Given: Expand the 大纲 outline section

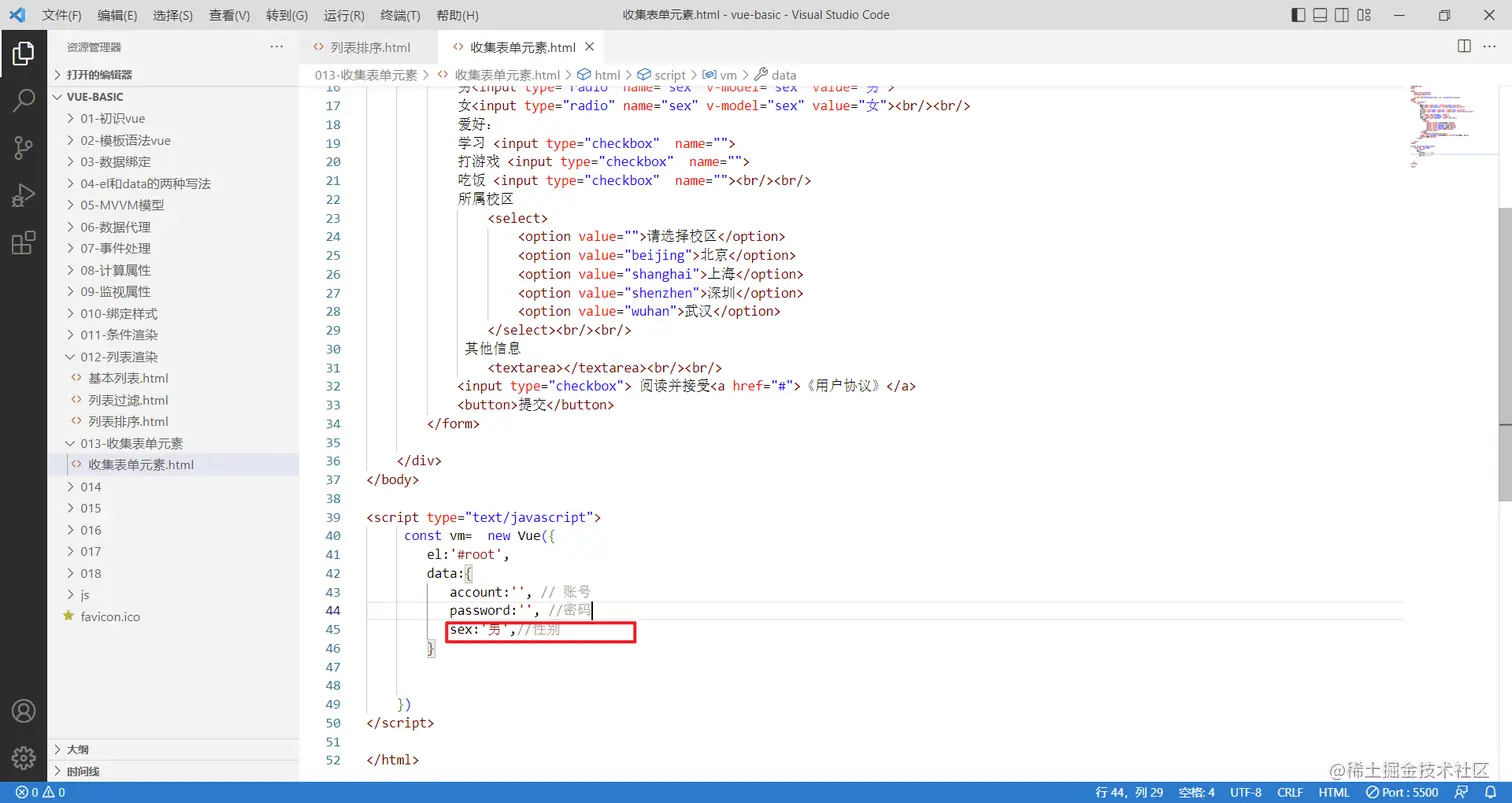Looking at the screenshot, I should coord(174,749).
